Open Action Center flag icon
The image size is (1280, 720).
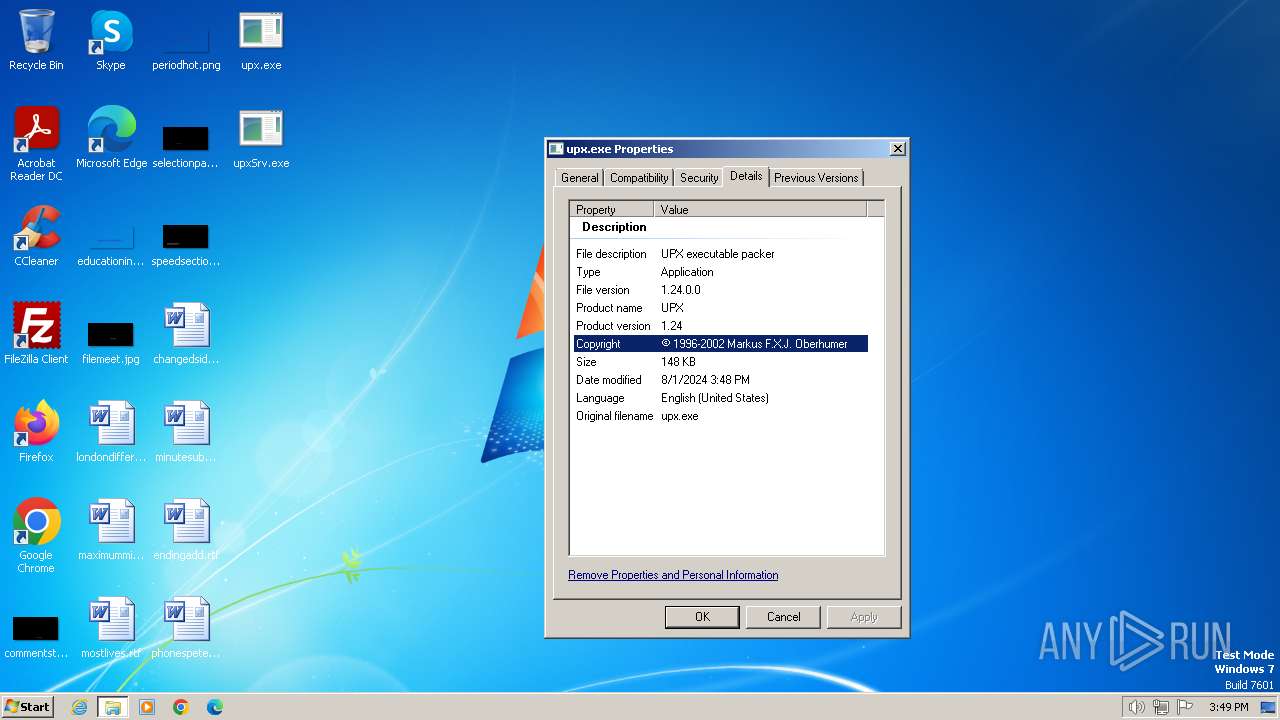[1186, 707]
